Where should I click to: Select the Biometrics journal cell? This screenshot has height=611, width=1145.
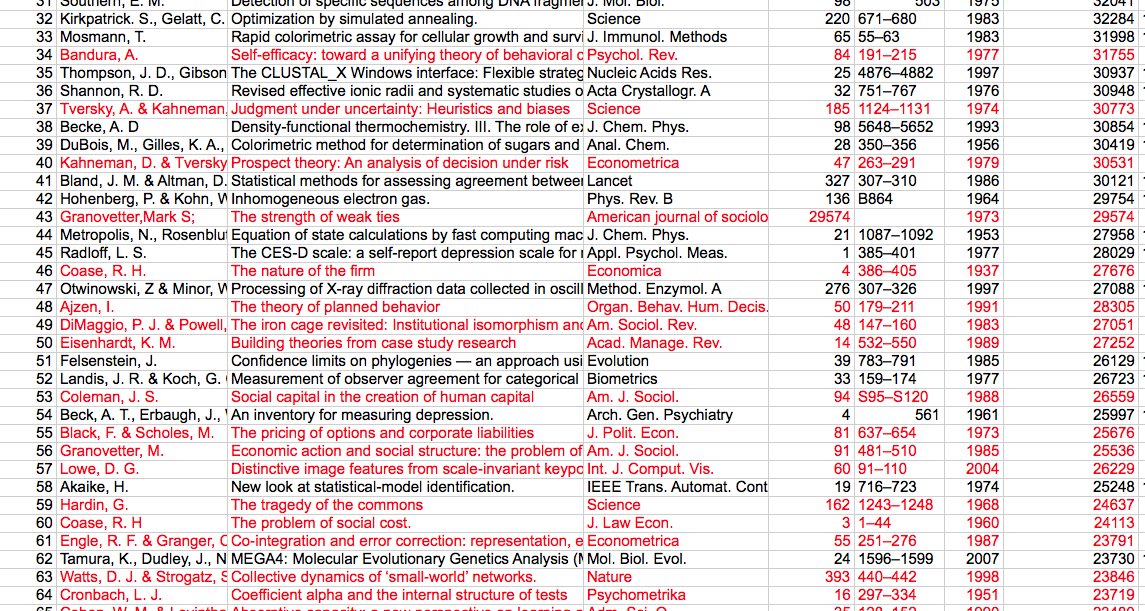pyautogui.click(x=676, y=379)
